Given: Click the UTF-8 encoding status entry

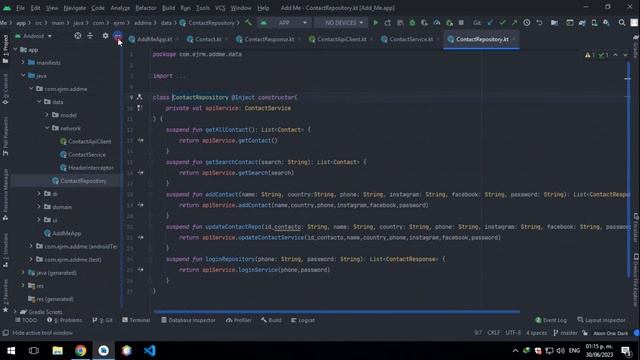Looking at the screenshot, I should (x=513, y=333).
